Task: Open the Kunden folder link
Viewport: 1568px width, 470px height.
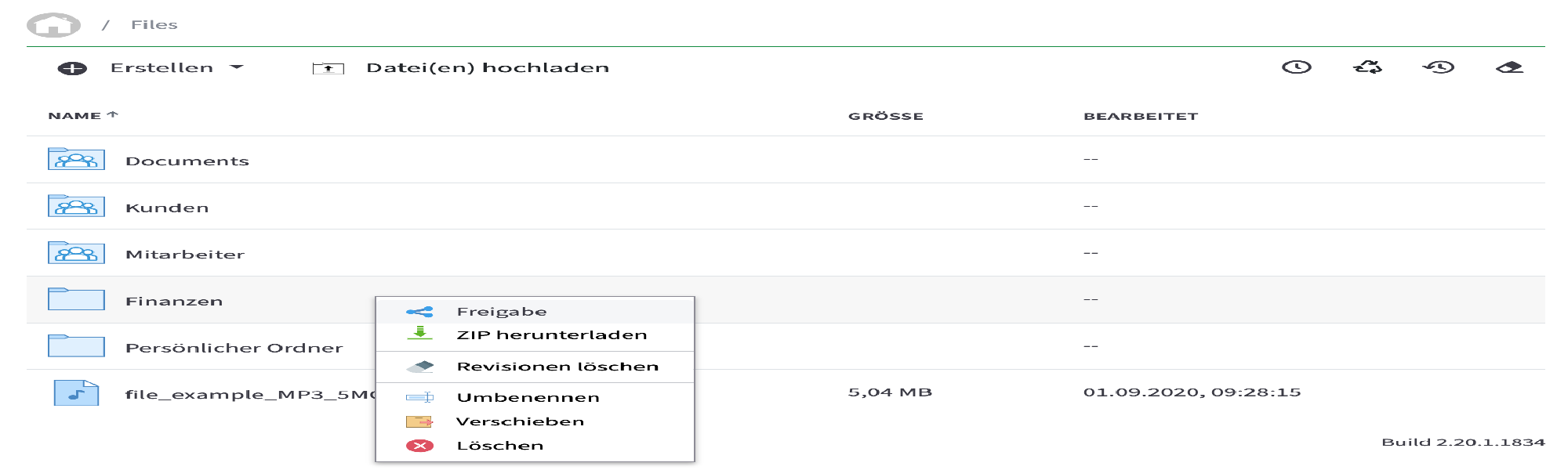Action: coord(167,208)
